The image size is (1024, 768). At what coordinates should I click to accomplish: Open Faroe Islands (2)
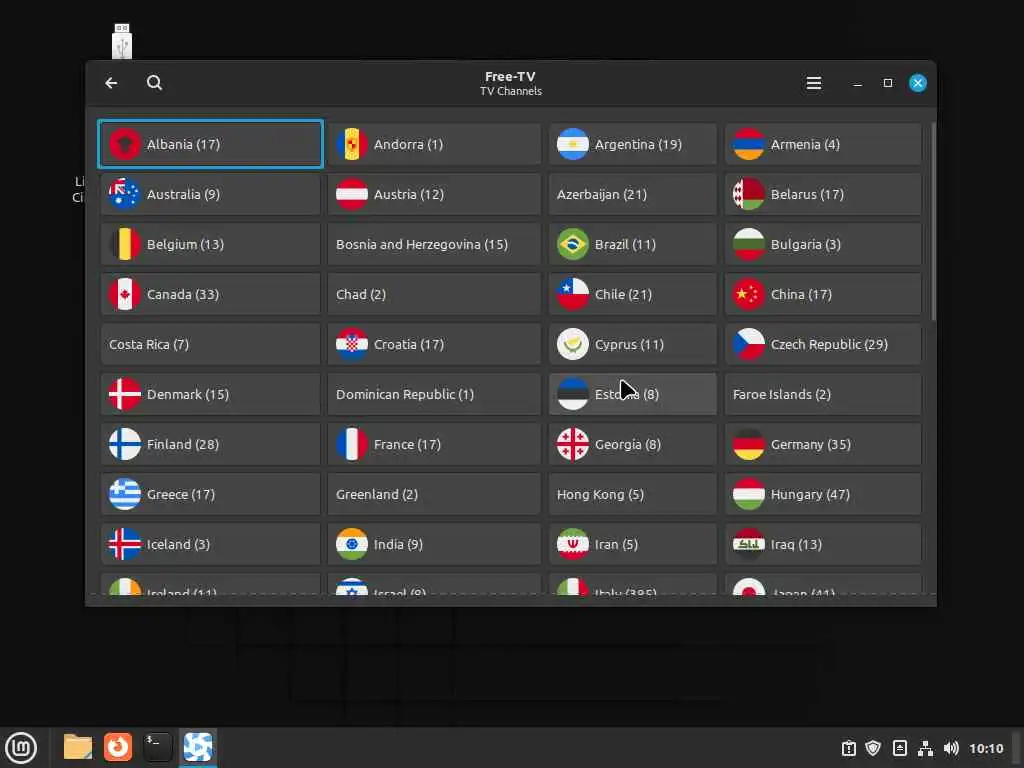[x=823, y=394]
